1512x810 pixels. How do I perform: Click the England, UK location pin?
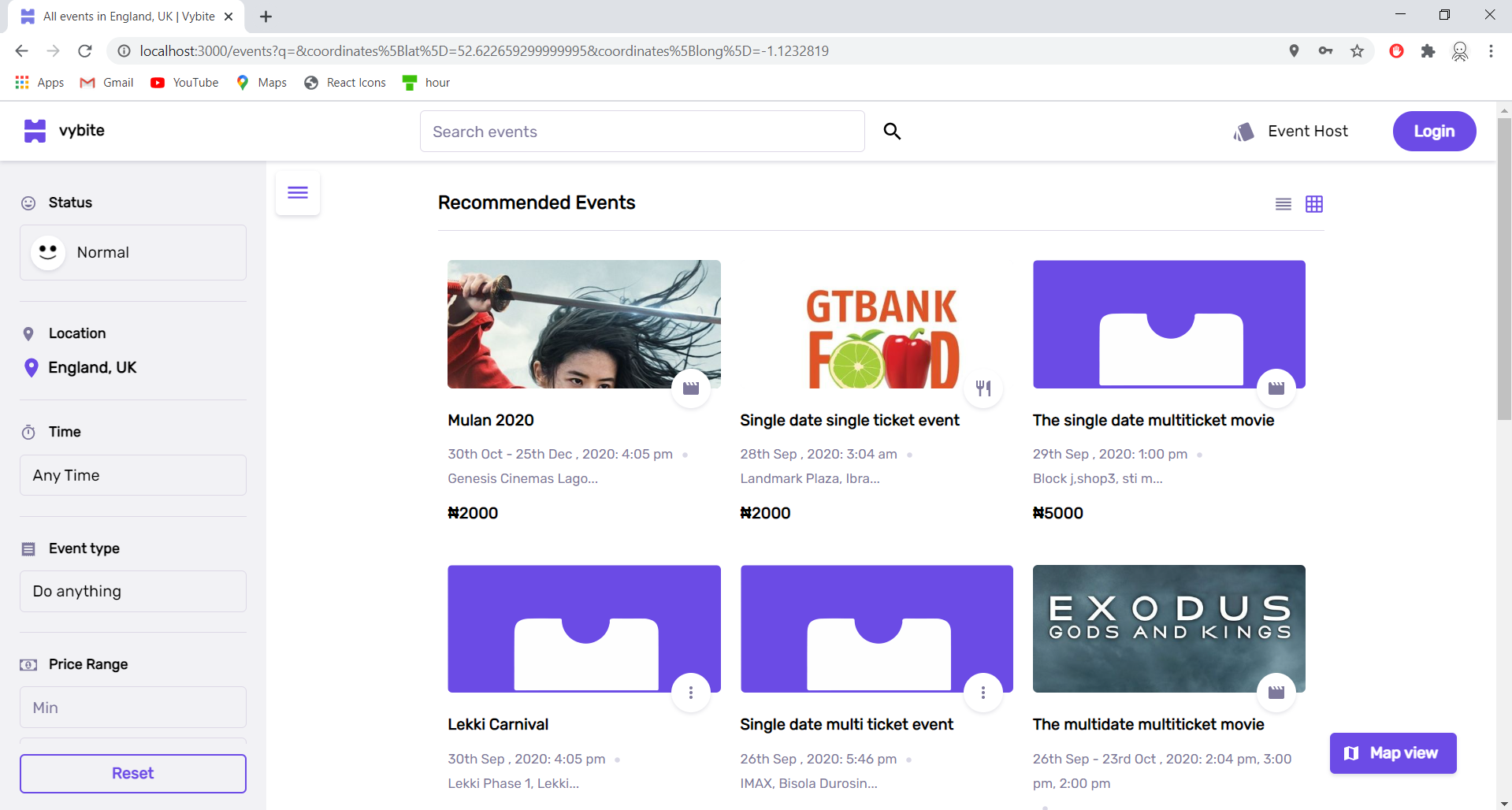click(x=31, y=368)
